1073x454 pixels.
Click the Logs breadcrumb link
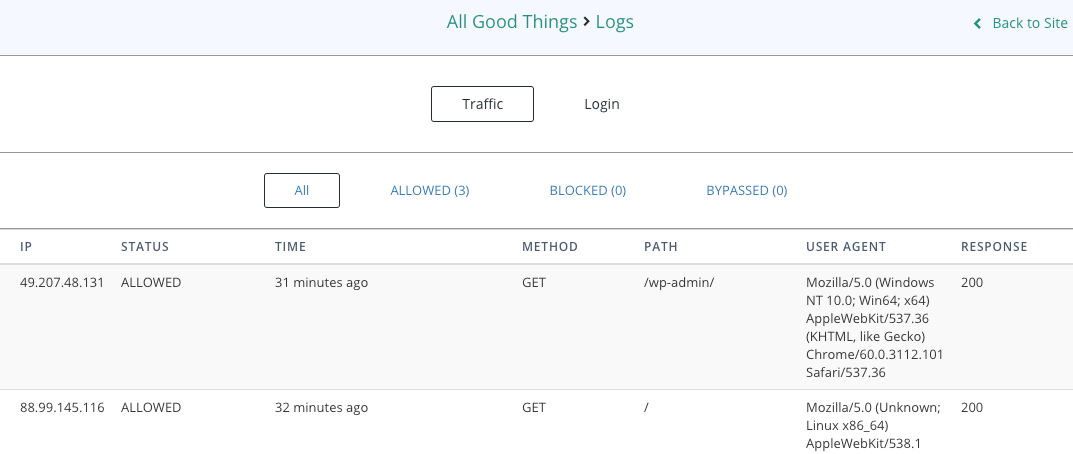[x=615, y=22]
